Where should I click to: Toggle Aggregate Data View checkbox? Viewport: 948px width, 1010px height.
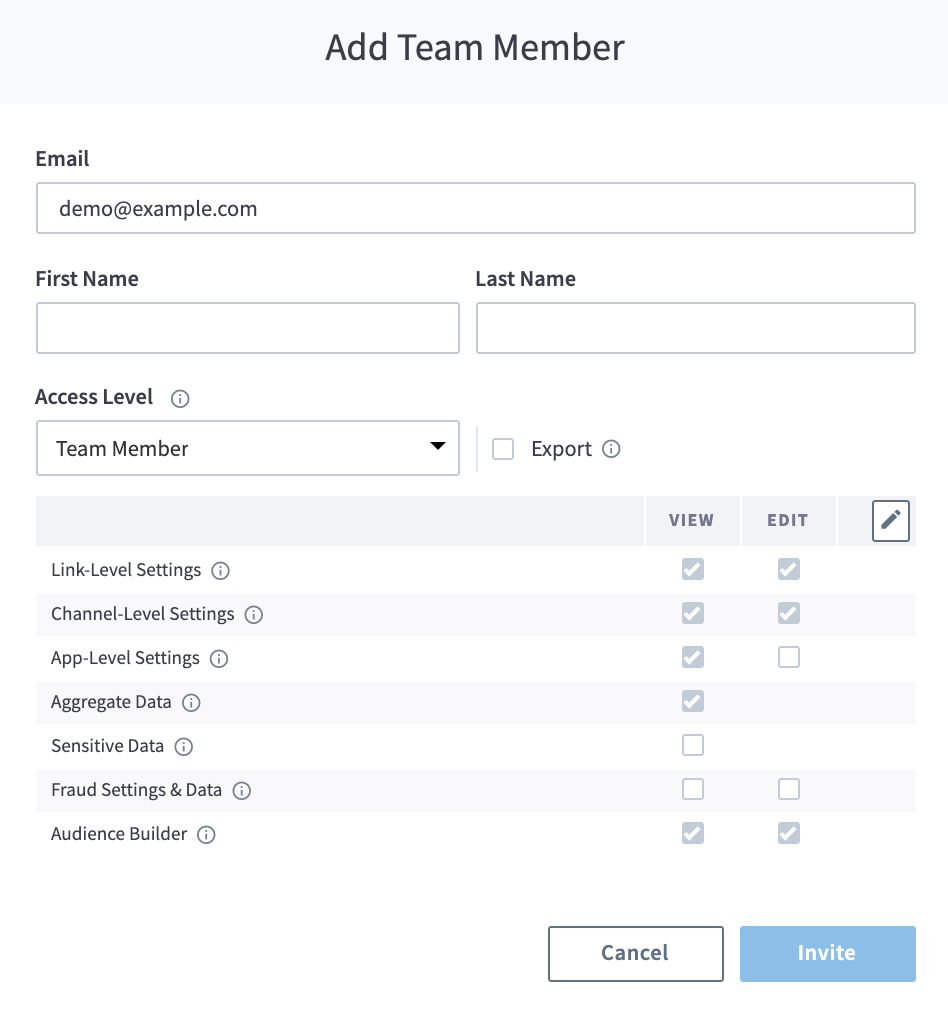693,701
